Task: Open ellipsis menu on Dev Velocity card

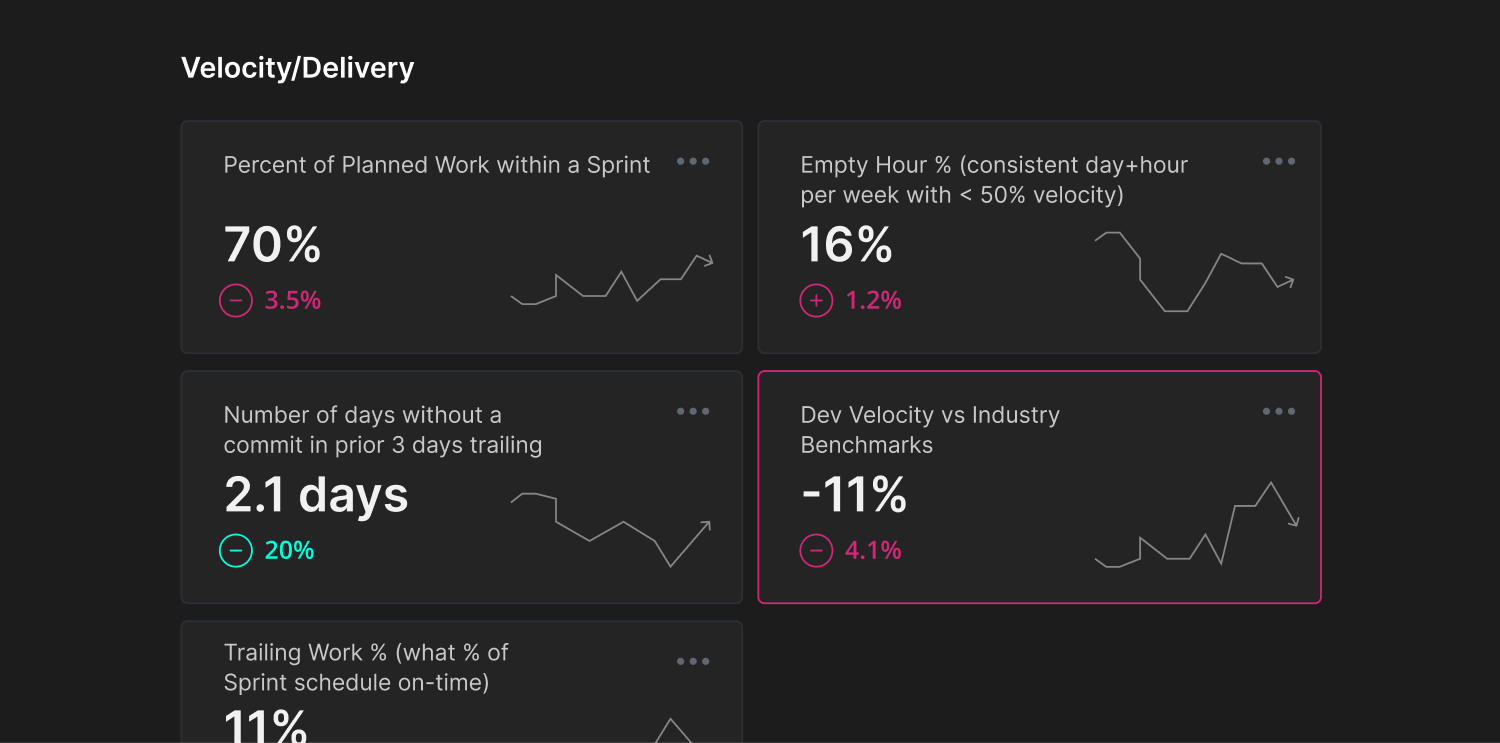Action: 1278,412
